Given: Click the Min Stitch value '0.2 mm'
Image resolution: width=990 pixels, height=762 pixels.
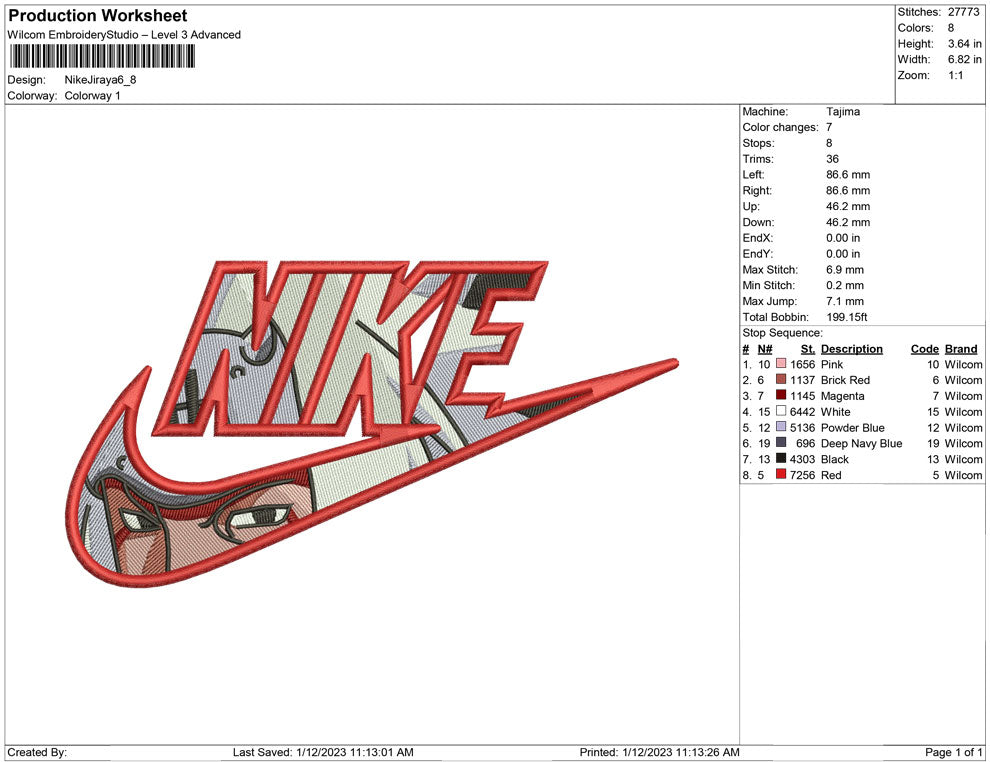Looking at the screenshot, I should point(845,285).
